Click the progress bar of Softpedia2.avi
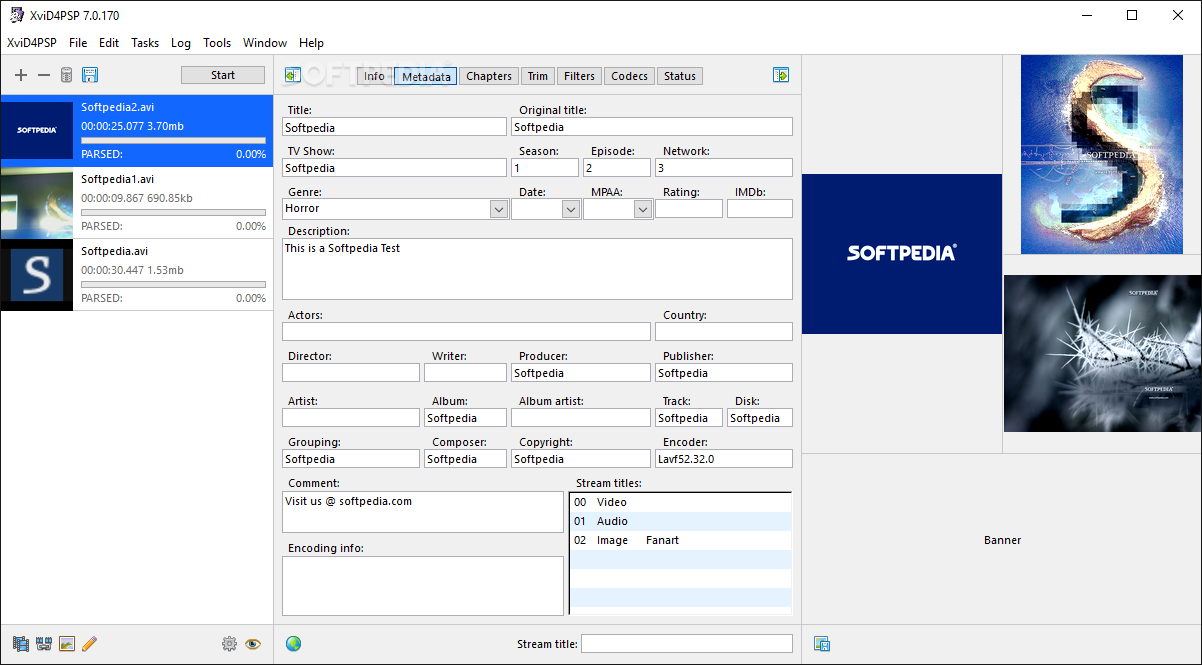The height and width of the screenshot is (665, 1202). [173, 140]
